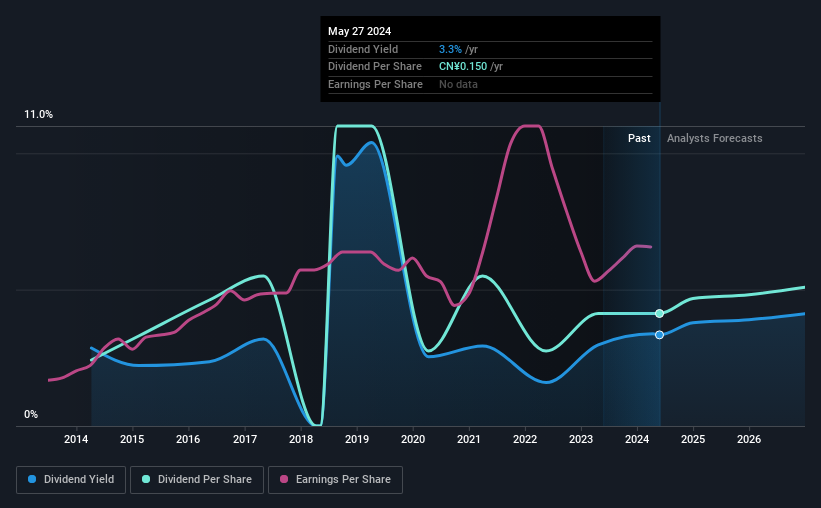Click the teal Dividend Per Share legend dot
This screenshot has height=508, width=821.
pos(146,479)
